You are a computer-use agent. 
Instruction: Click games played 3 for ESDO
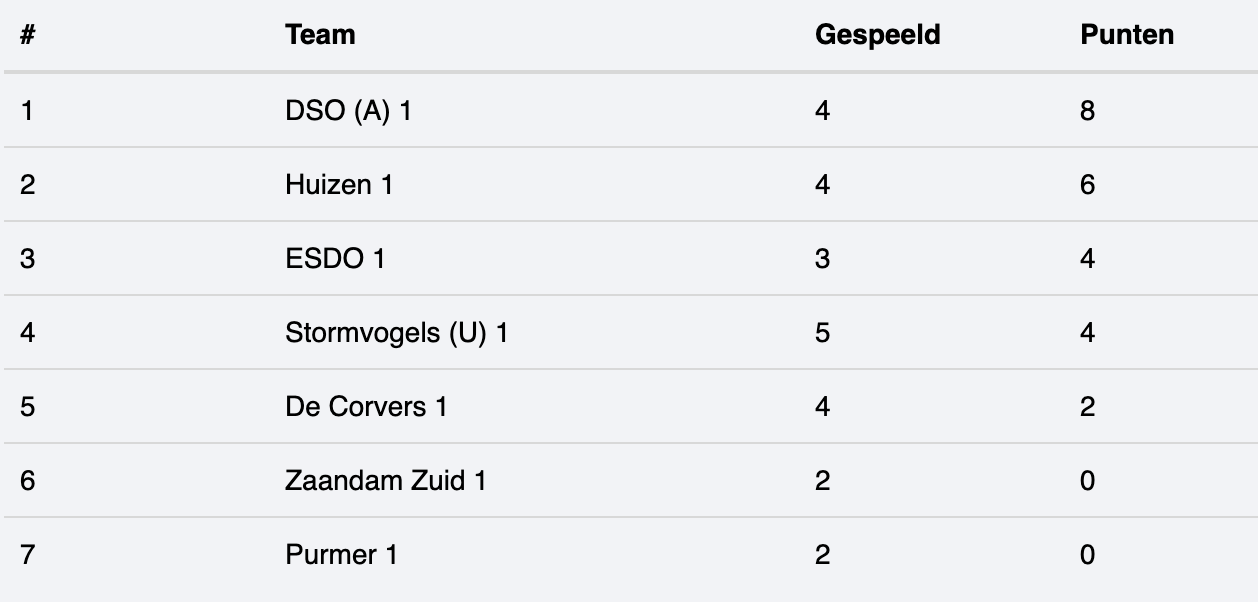pos(822,259)
